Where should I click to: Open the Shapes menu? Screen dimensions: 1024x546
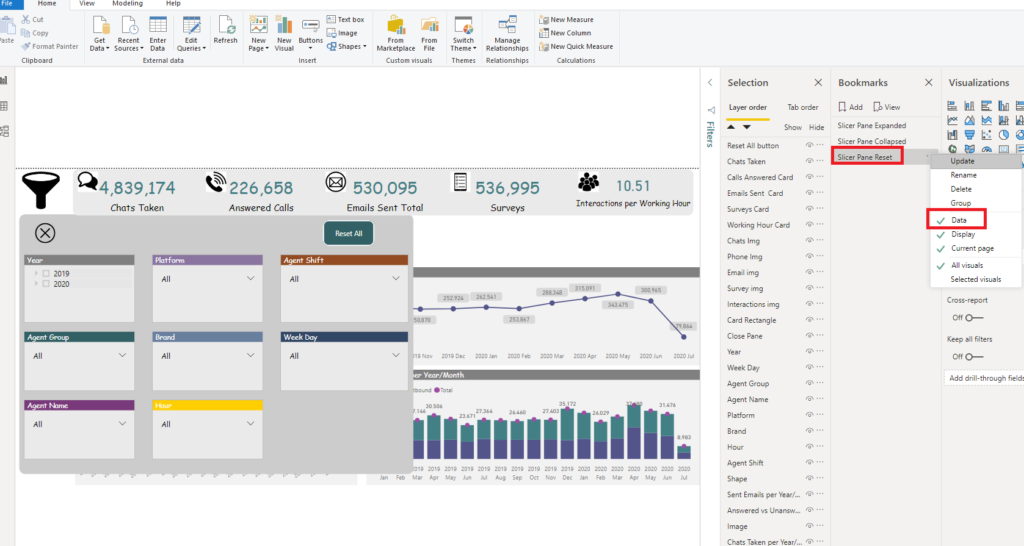(x=346, y=46)
